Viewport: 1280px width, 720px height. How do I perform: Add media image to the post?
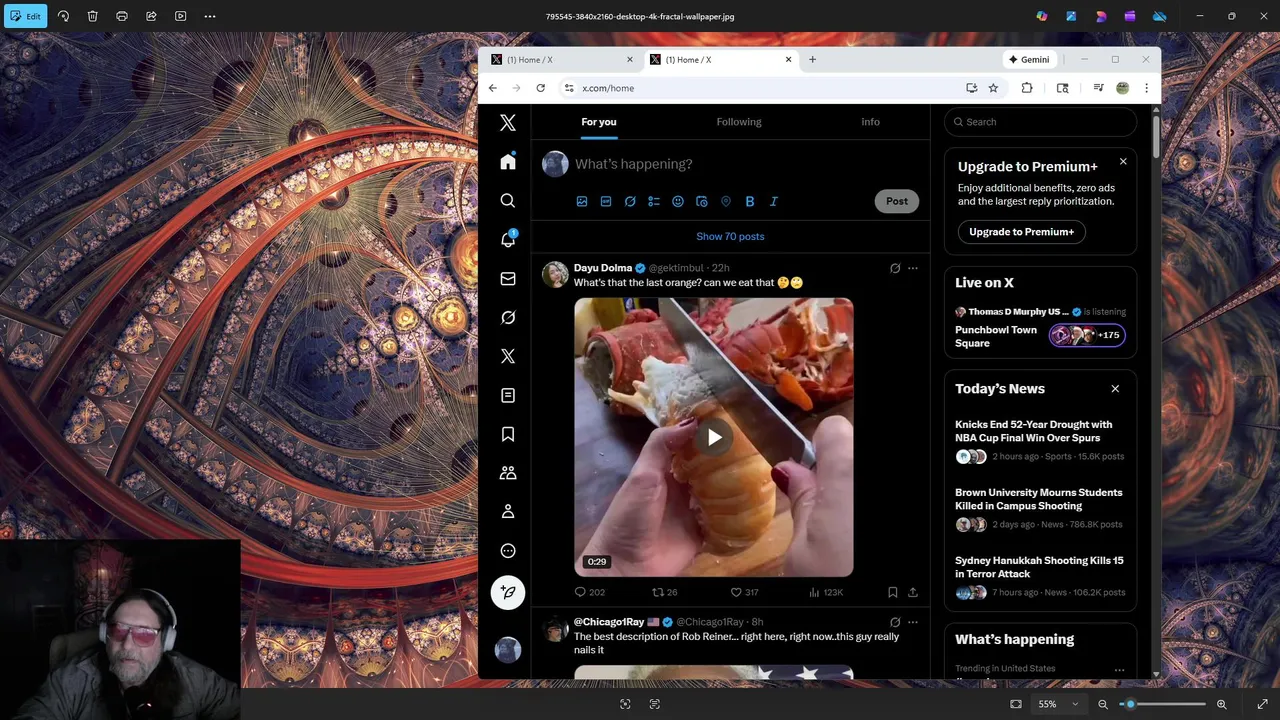coord(582,202)
